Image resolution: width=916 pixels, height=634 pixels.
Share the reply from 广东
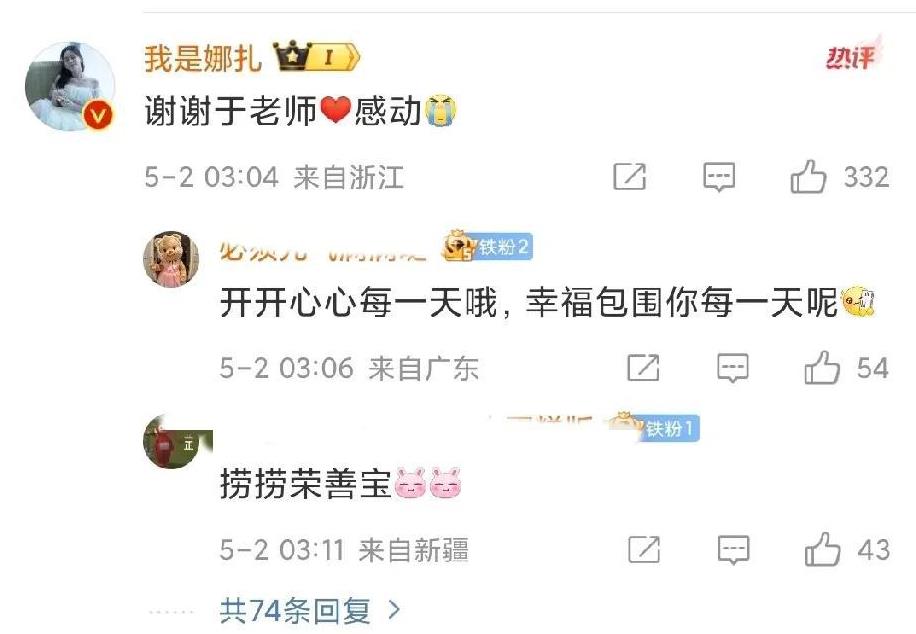click(x=643, y=368)
